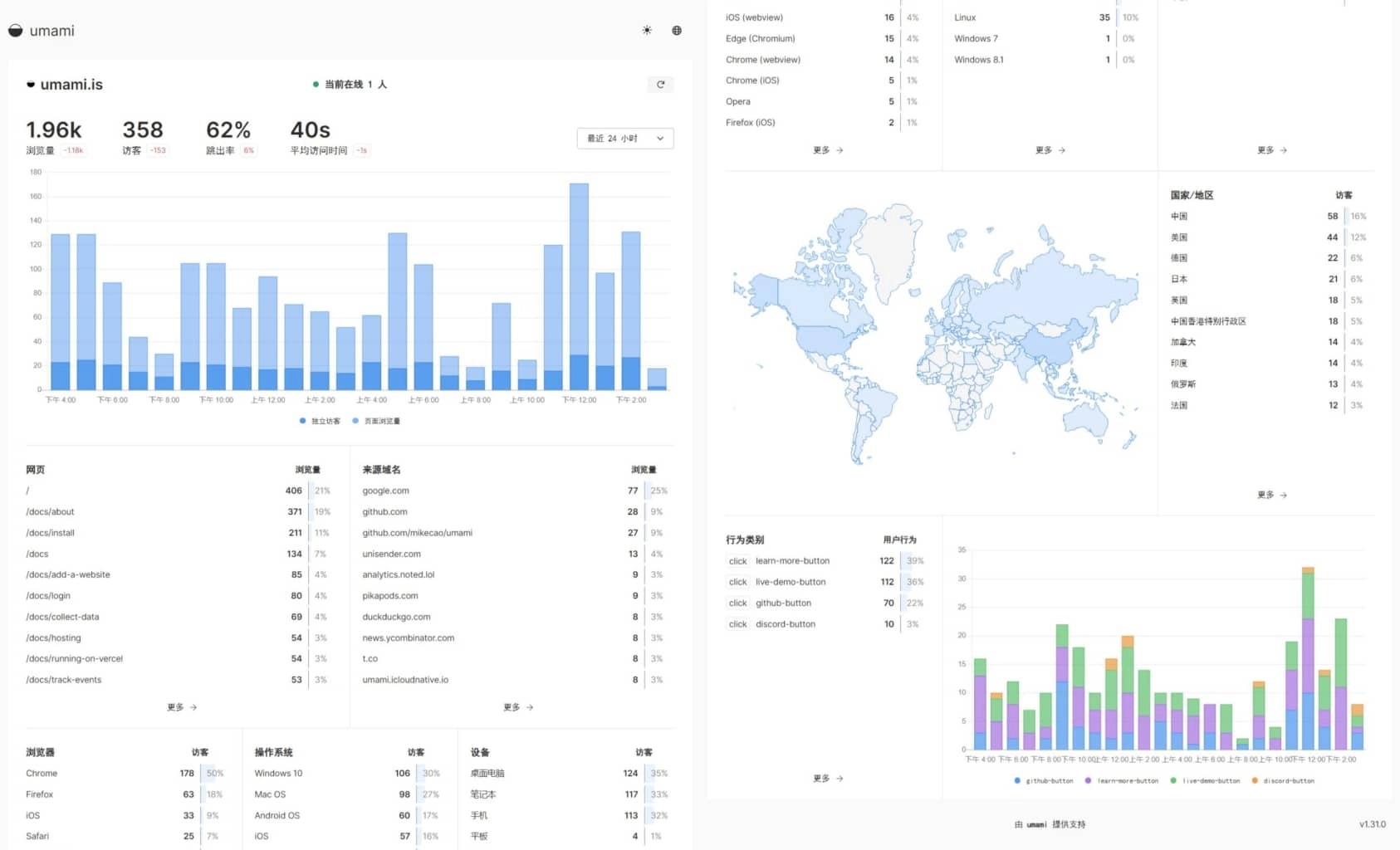Click the 当前在线 1 人 status indicator
The height and width of the screenshot is (850, 1400).
350,85
